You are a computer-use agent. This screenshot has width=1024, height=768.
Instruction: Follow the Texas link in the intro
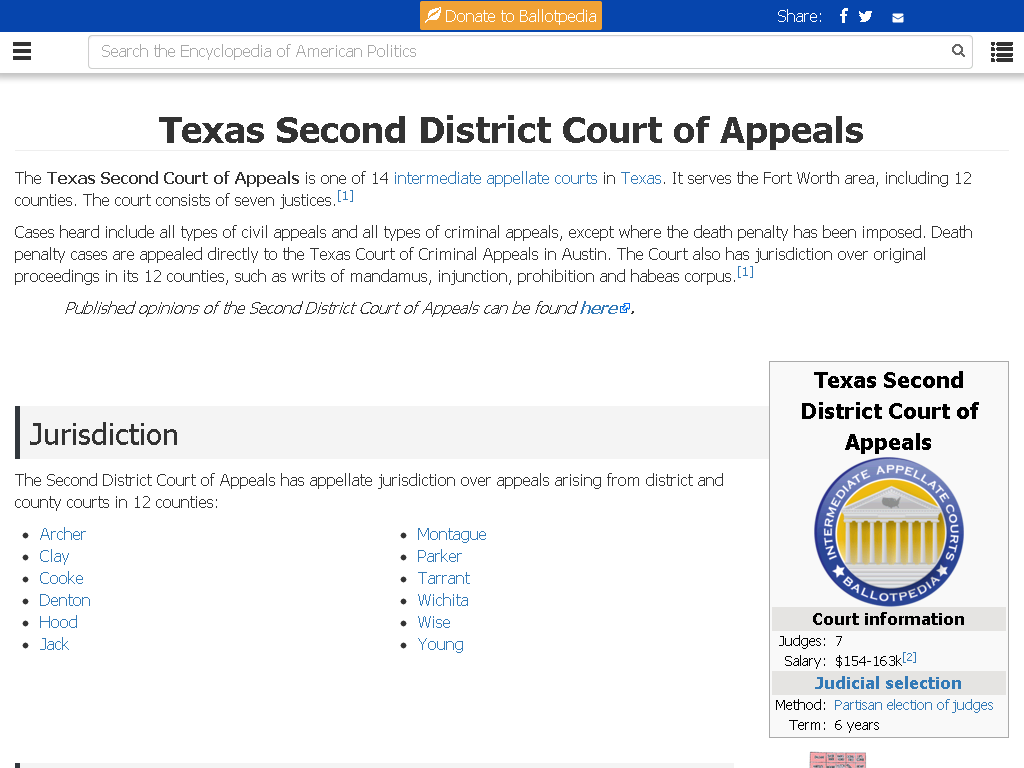pyautogui.click(x=641, y=178)
